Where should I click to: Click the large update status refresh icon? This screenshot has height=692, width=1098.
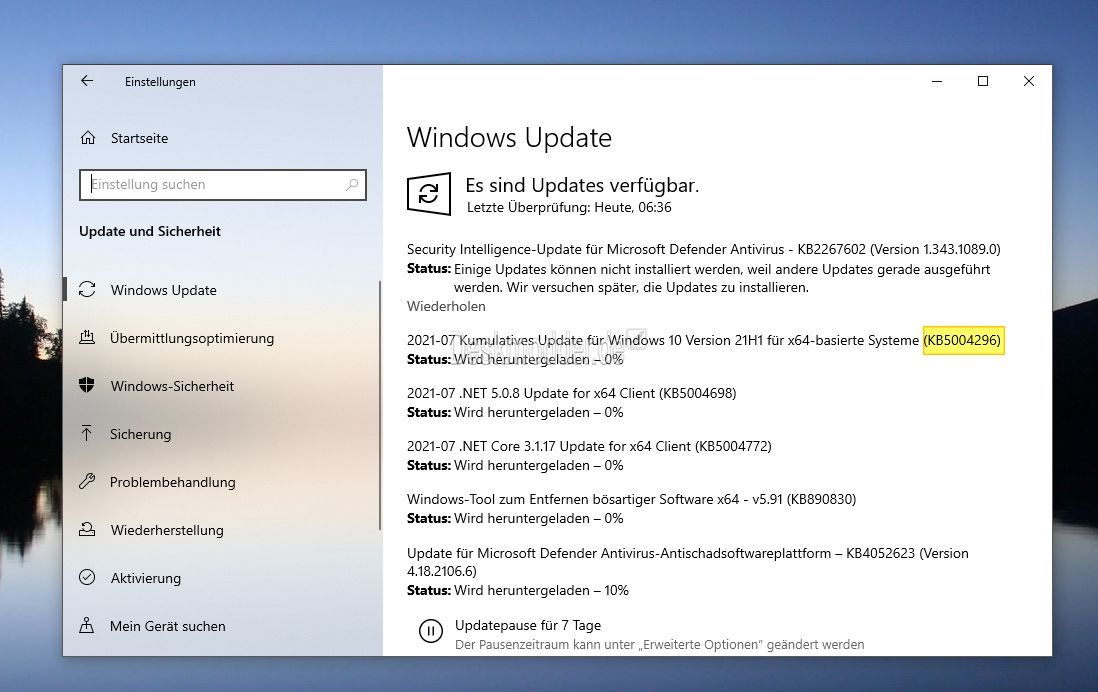click(429, 193)
